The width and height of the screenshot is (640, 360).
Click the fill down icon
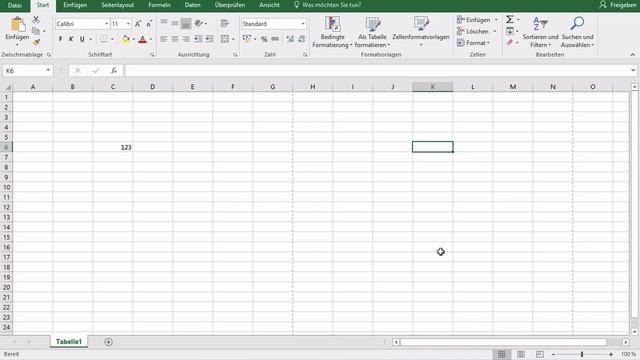(x=510, y=31)
